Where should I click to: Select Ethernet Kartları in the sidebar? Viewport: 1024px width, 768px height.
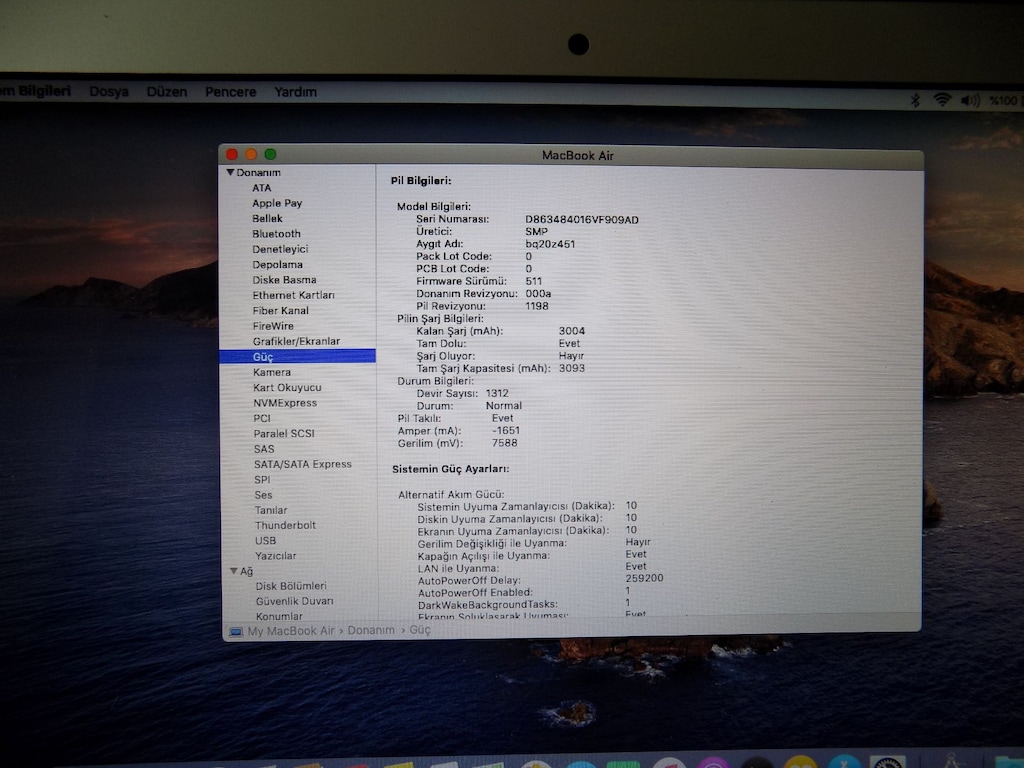[293, 295]
